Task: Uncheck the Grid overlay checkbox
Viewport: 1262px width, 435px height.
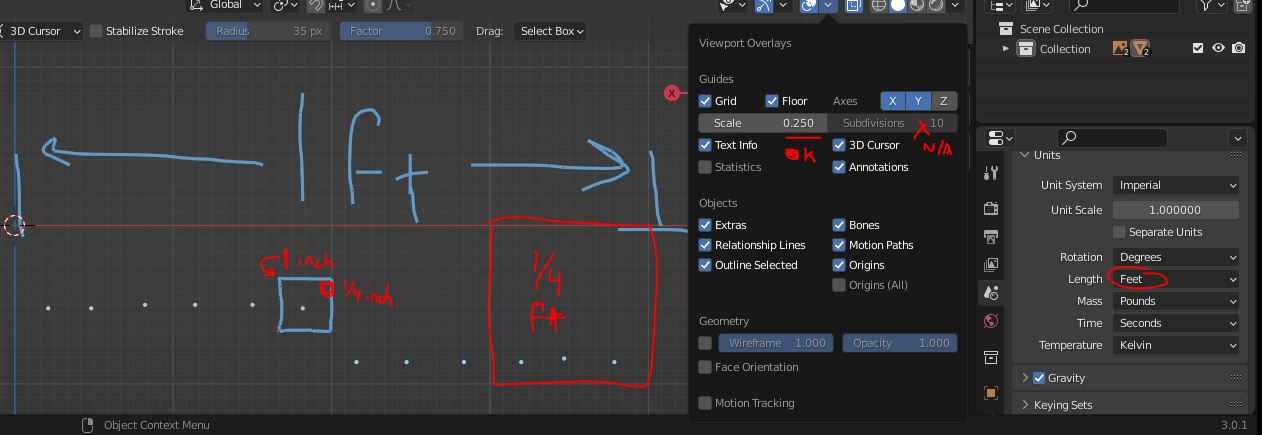Action: point(705,101)
